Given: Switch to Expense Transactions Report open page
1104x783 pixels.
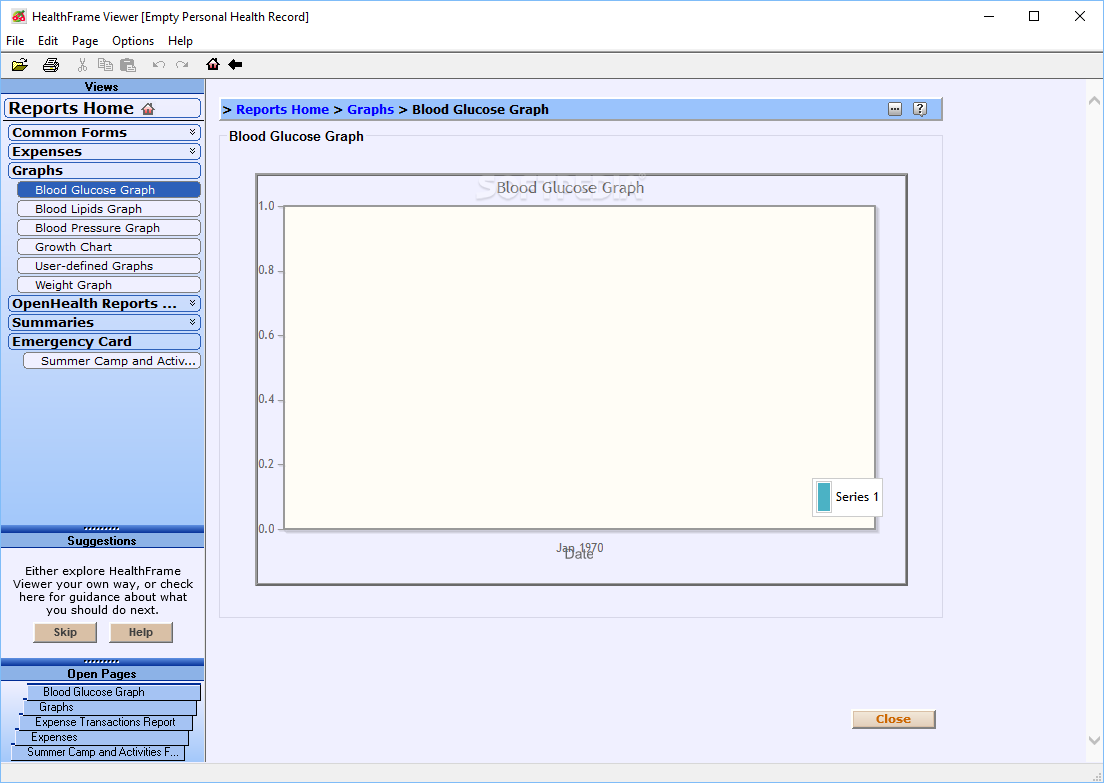Looking at the screenshot, I should 106,722.
